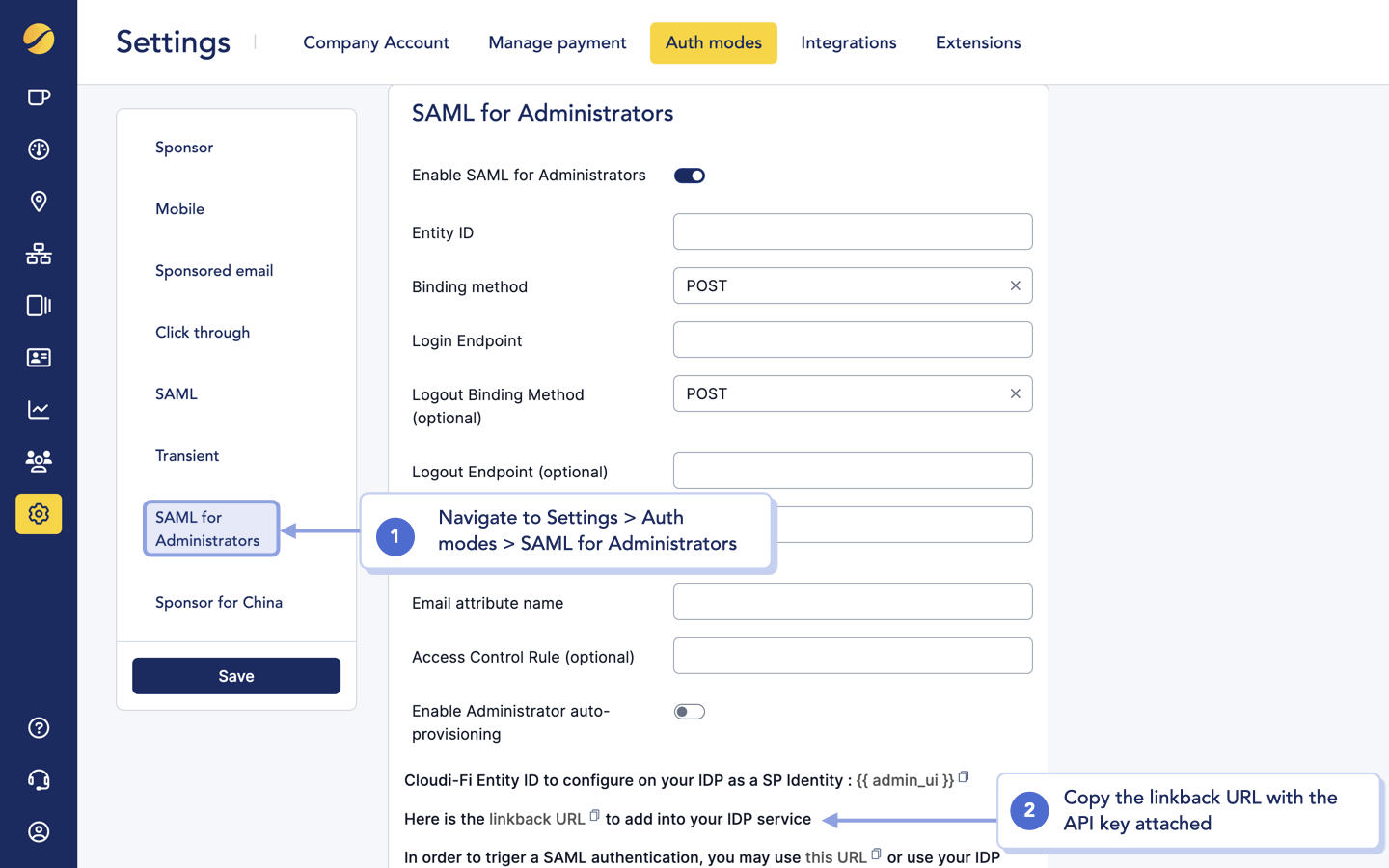Click the Save button
Screen dimensions: 1389x868
[235, 675]
